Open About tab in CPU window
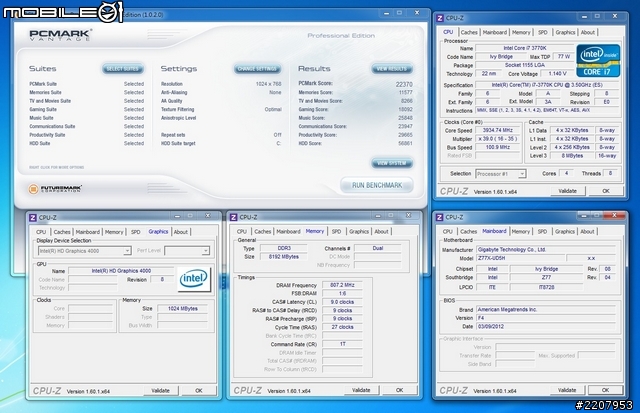The image size is (640, 413). click(588, 32)
